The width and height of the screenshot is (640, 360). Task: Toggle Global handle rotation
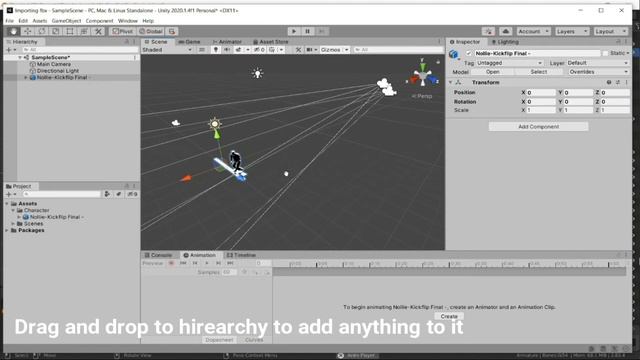[x=151, y=31]
